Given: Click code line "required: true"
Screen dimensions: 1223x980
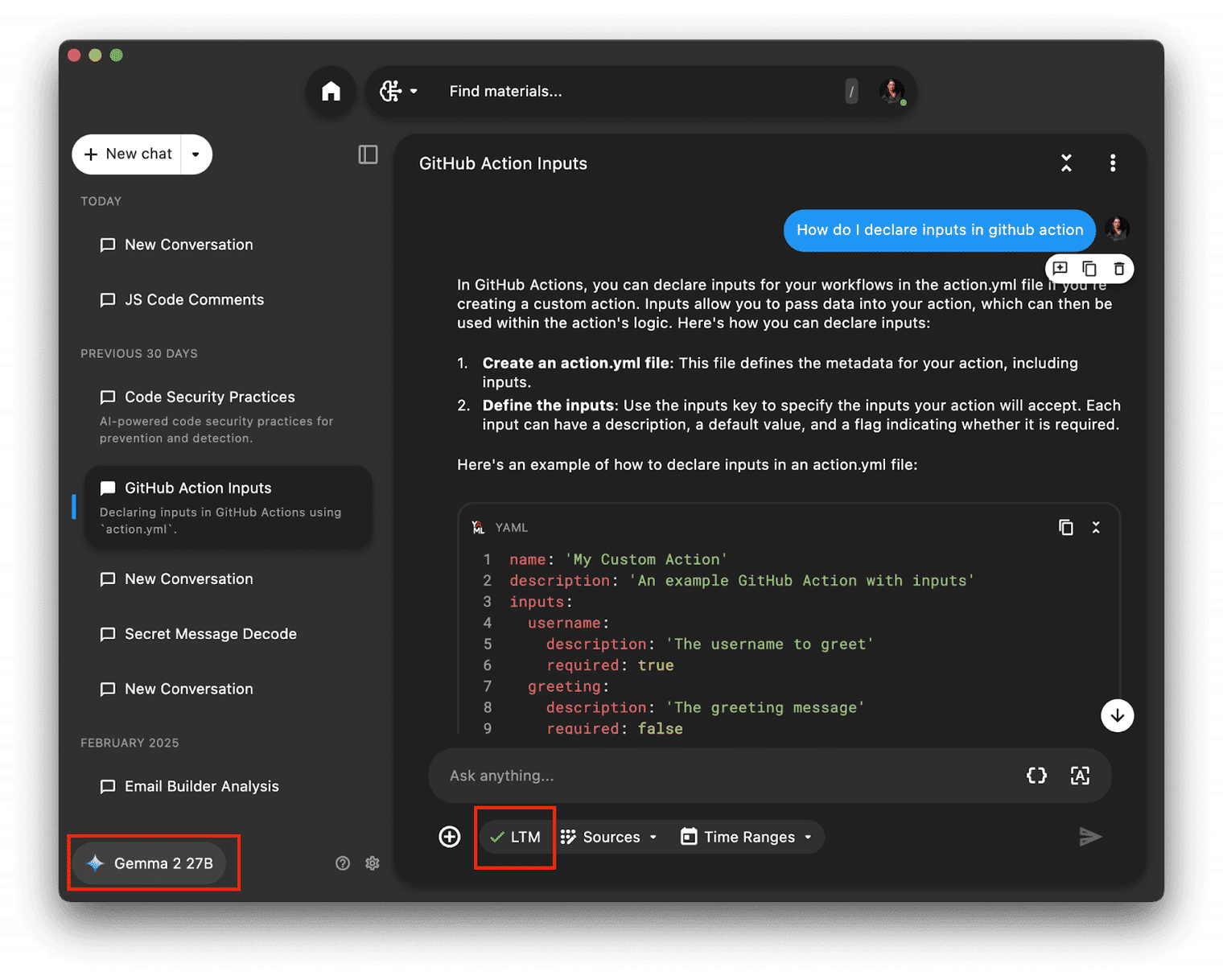Looking at the screenshot, I should (x=610, y=665).
